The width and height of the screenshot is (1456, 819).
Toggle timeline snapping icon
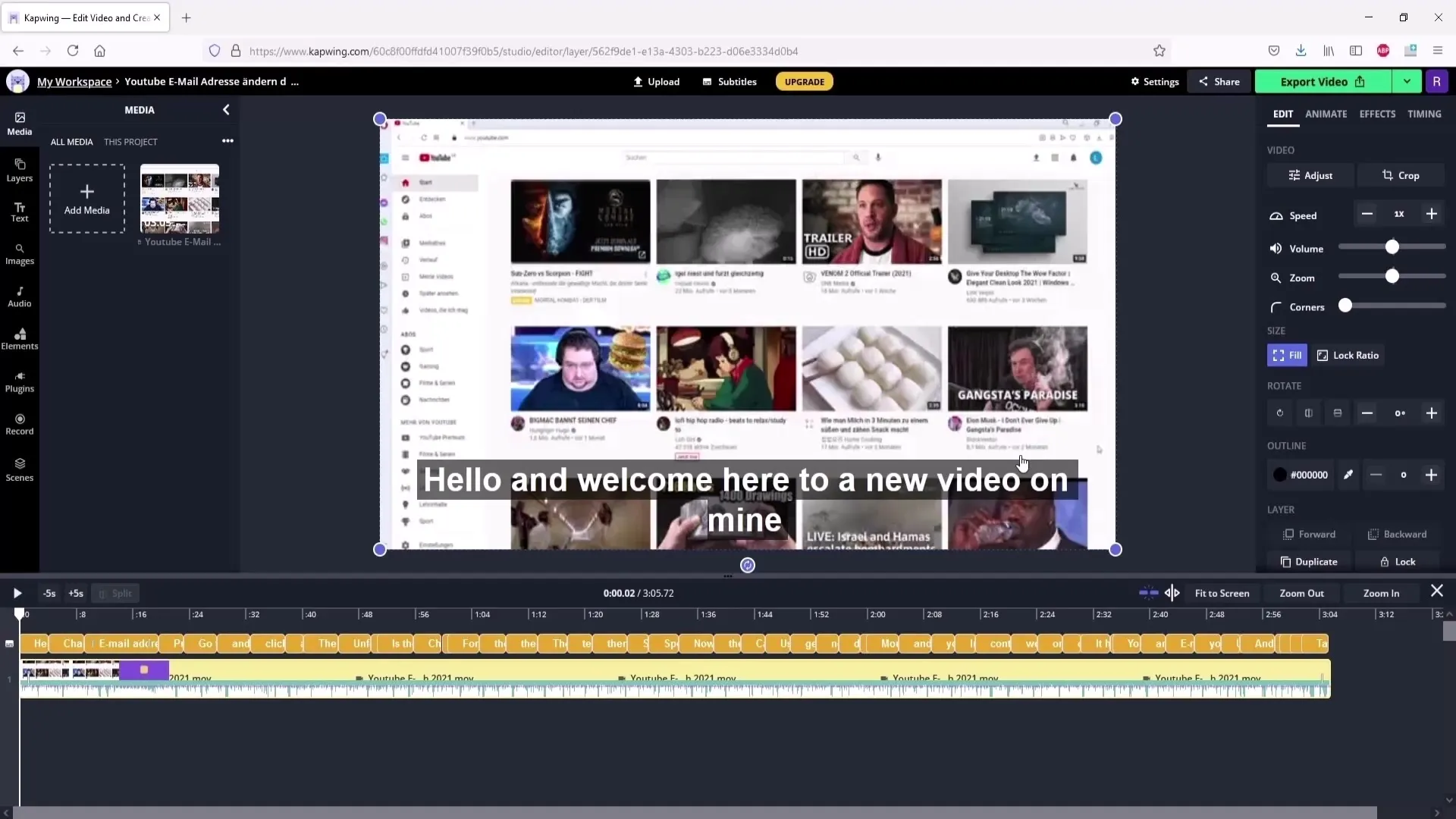[x=1148, y=592]
